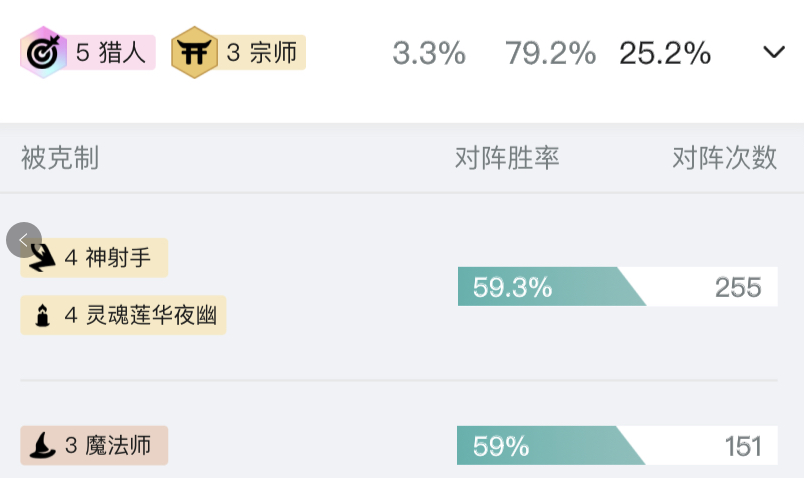Click the 灵魂莲华夜幽 candle icon
This screenshot has height=478, width=804.
tap(42, 316)
